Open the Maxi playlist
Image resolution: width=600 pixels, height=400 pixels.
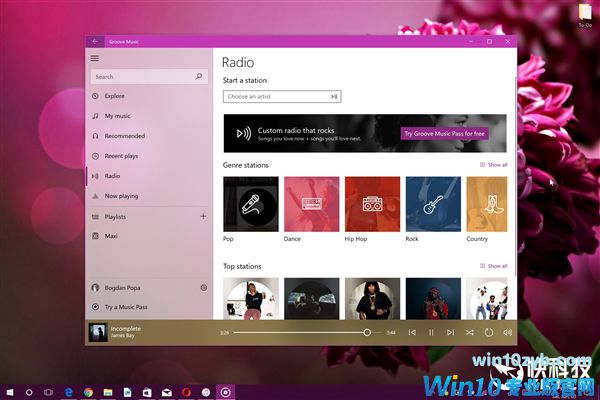click(149, 236)
